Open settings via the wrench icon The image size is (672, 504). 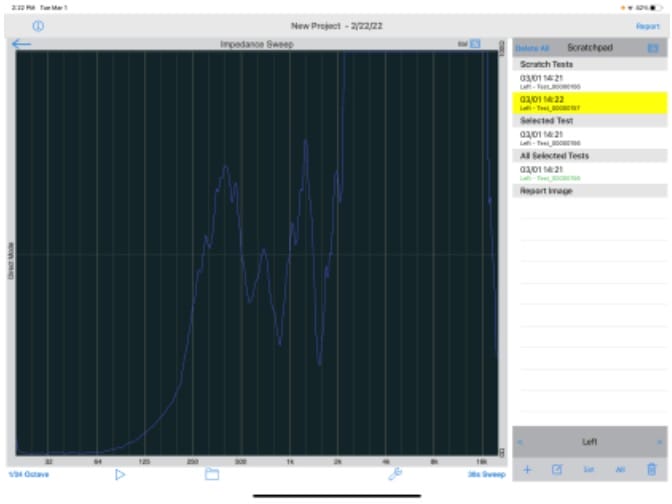(394, 474)
